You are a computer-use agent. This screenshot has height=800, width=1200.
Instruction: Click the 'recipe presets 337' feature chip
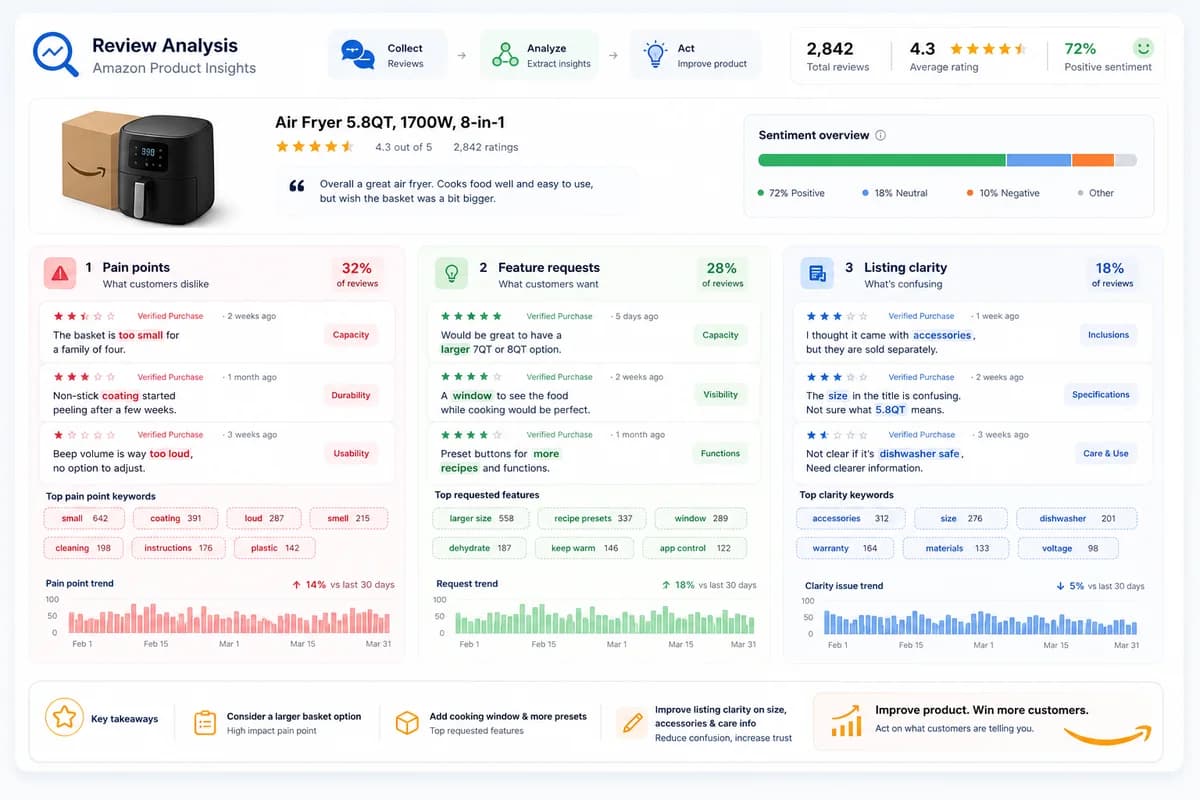pos(592,518)
